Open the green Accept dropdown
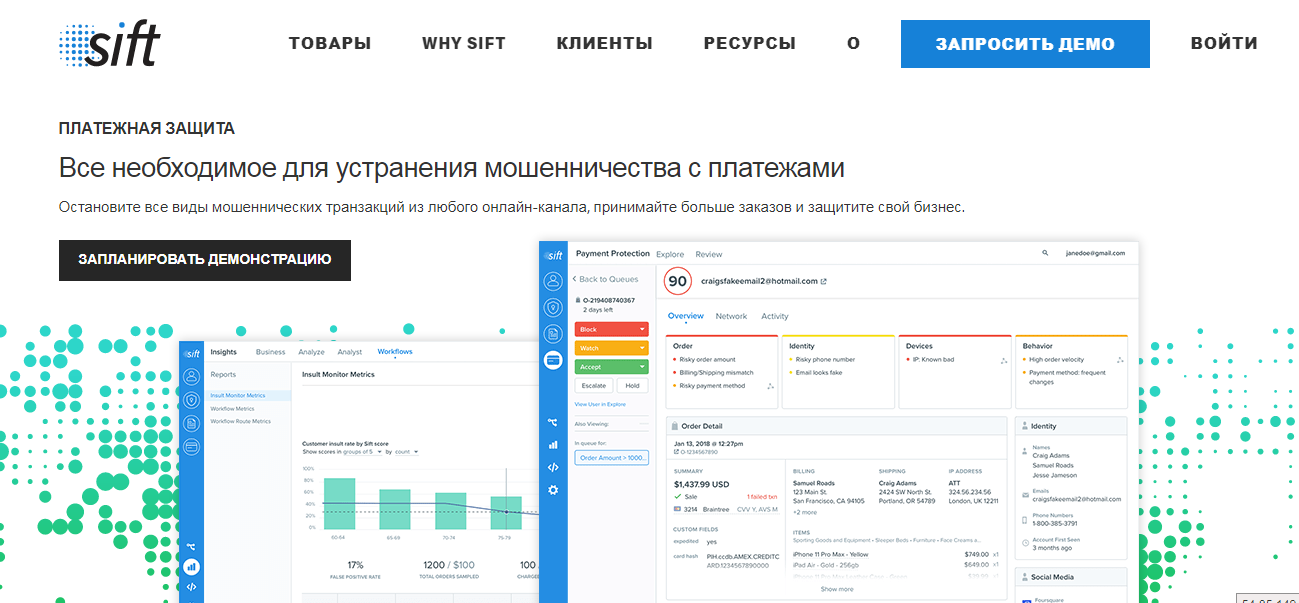Viewport: 1299px width, 603px height. 611,367
